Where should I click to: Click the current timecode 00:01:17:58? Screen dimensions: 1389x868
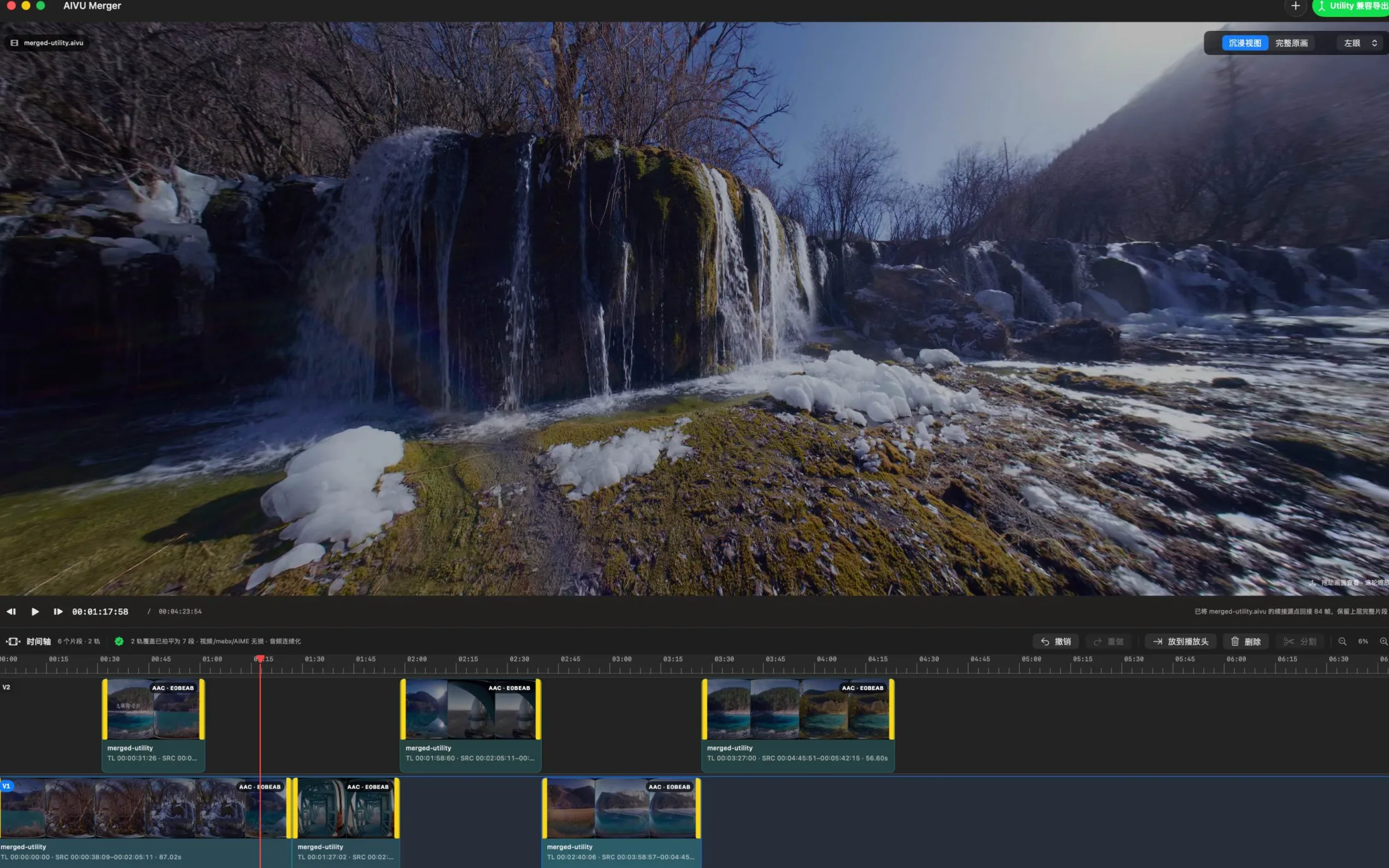click(100, 612)
